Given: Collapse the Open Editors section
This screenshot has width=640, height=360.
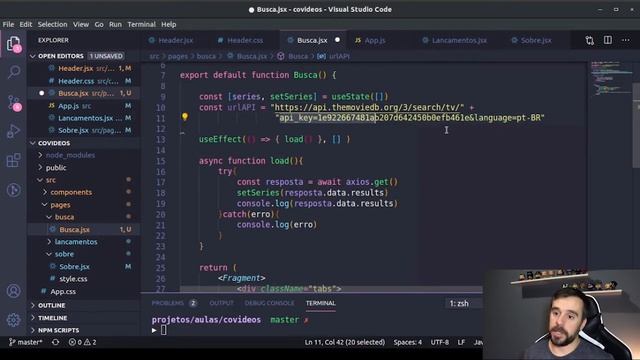Looking at the screenshot, I should [84, 56].
